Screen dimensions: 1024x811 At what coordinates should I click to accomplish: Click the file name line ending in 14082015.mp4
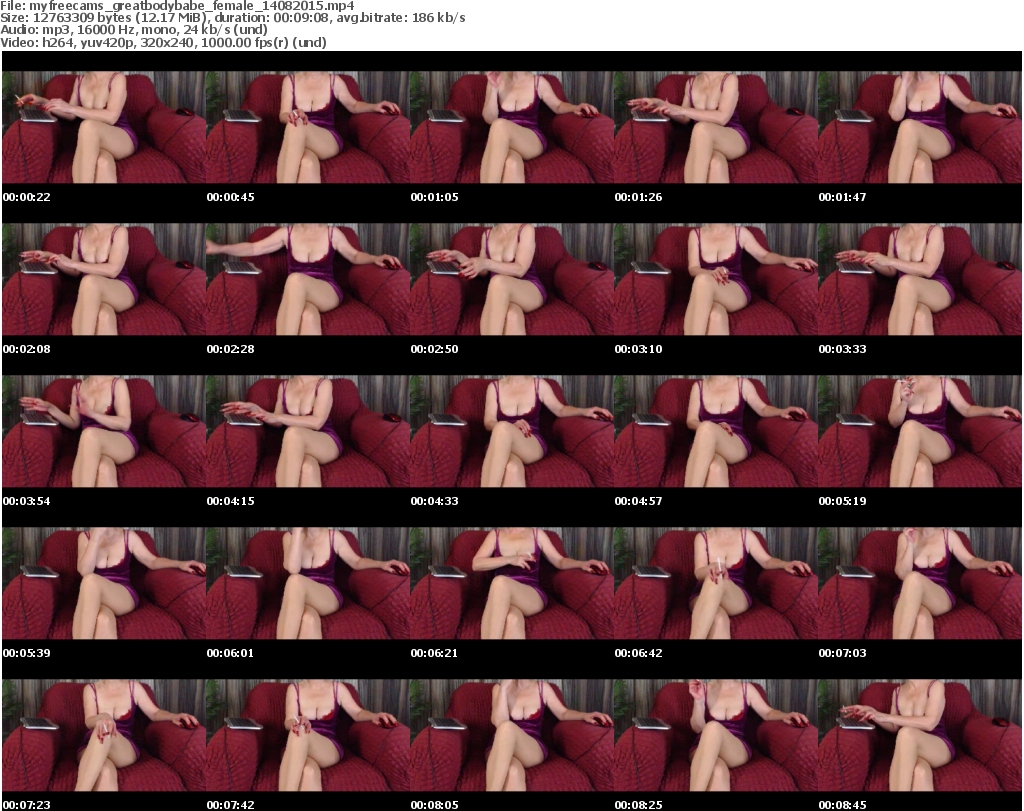point(178,6)
